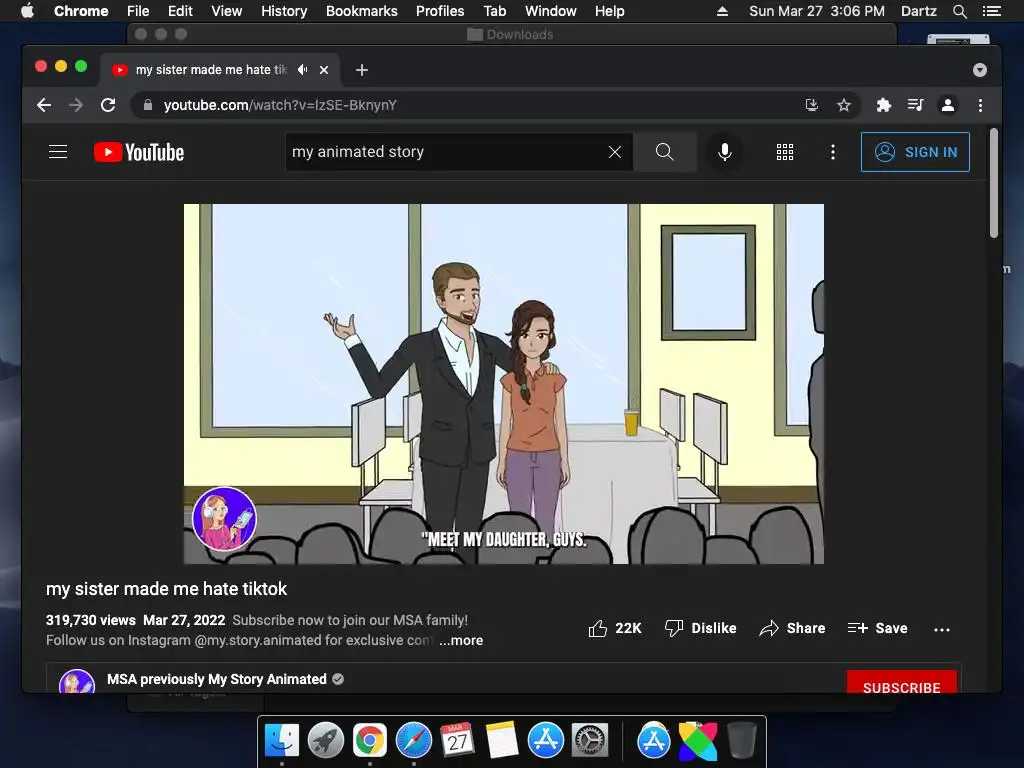Open the Help menu
This screenshot has height=768, width=1024.
coord(609,11)
